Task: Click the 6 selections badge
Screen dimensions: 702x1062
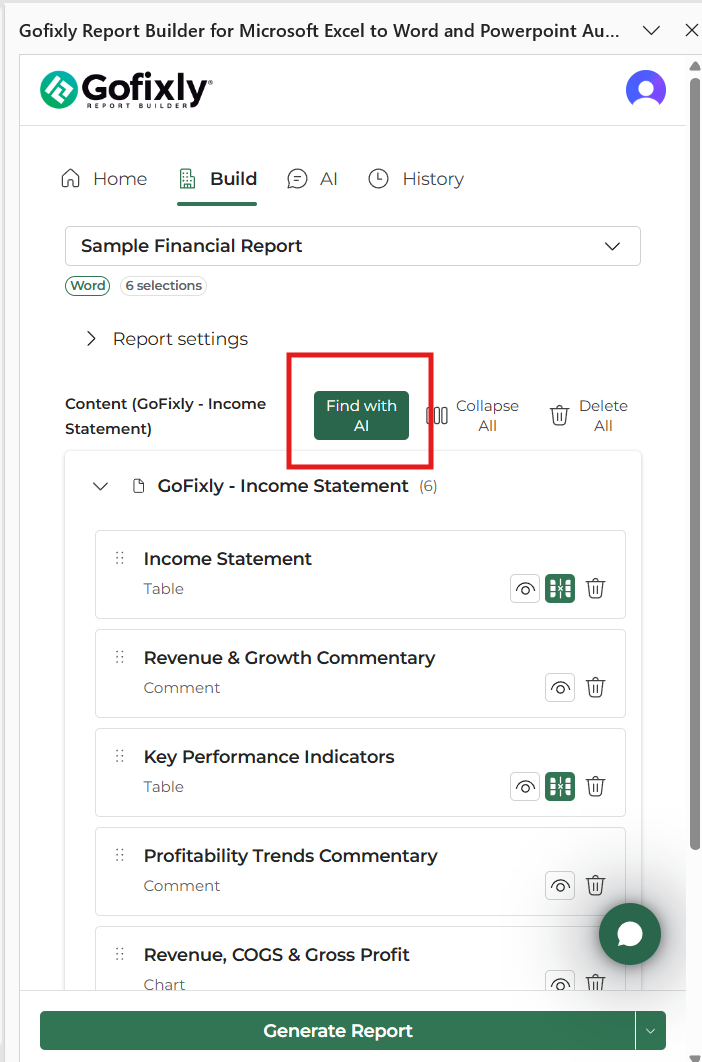Action: pyautogui.click(x=163, y=286)
